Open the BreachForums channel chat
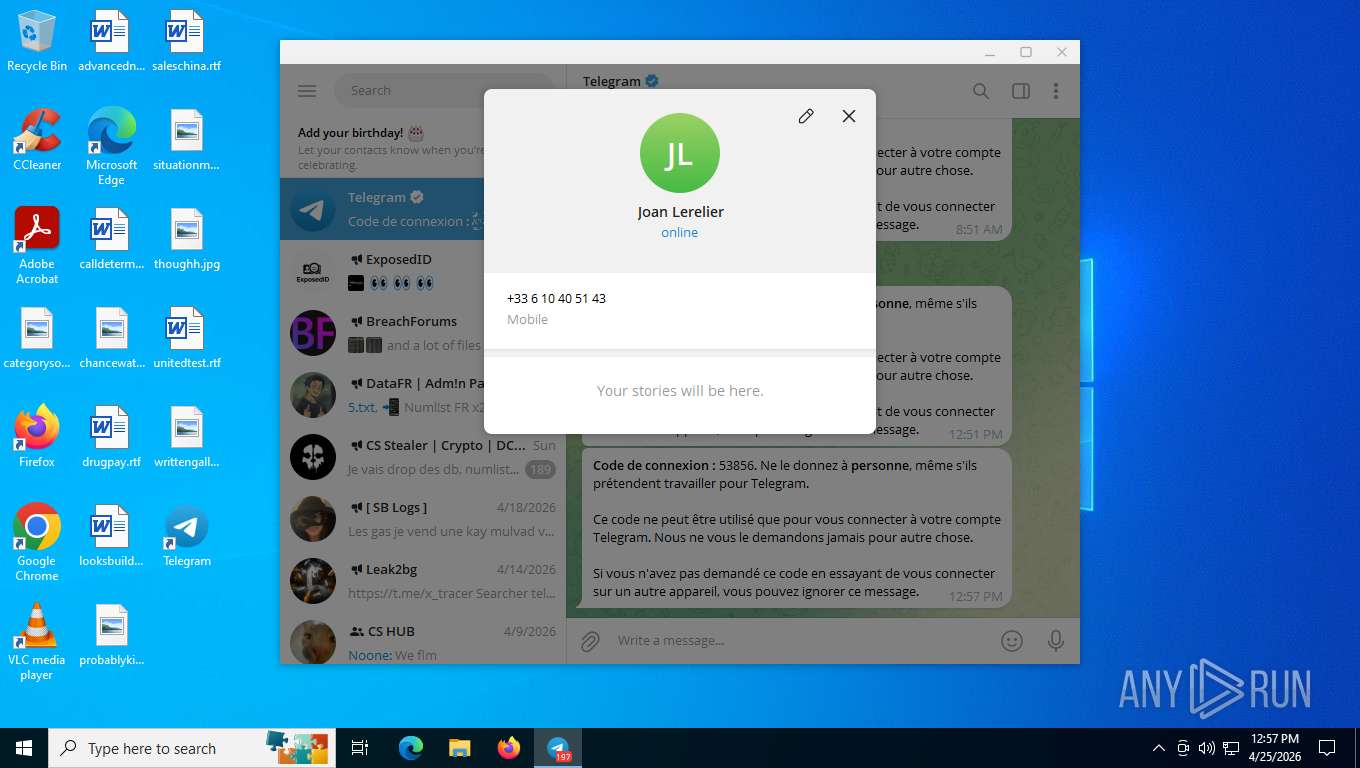 pyautogui.click(x=423, y=333)
